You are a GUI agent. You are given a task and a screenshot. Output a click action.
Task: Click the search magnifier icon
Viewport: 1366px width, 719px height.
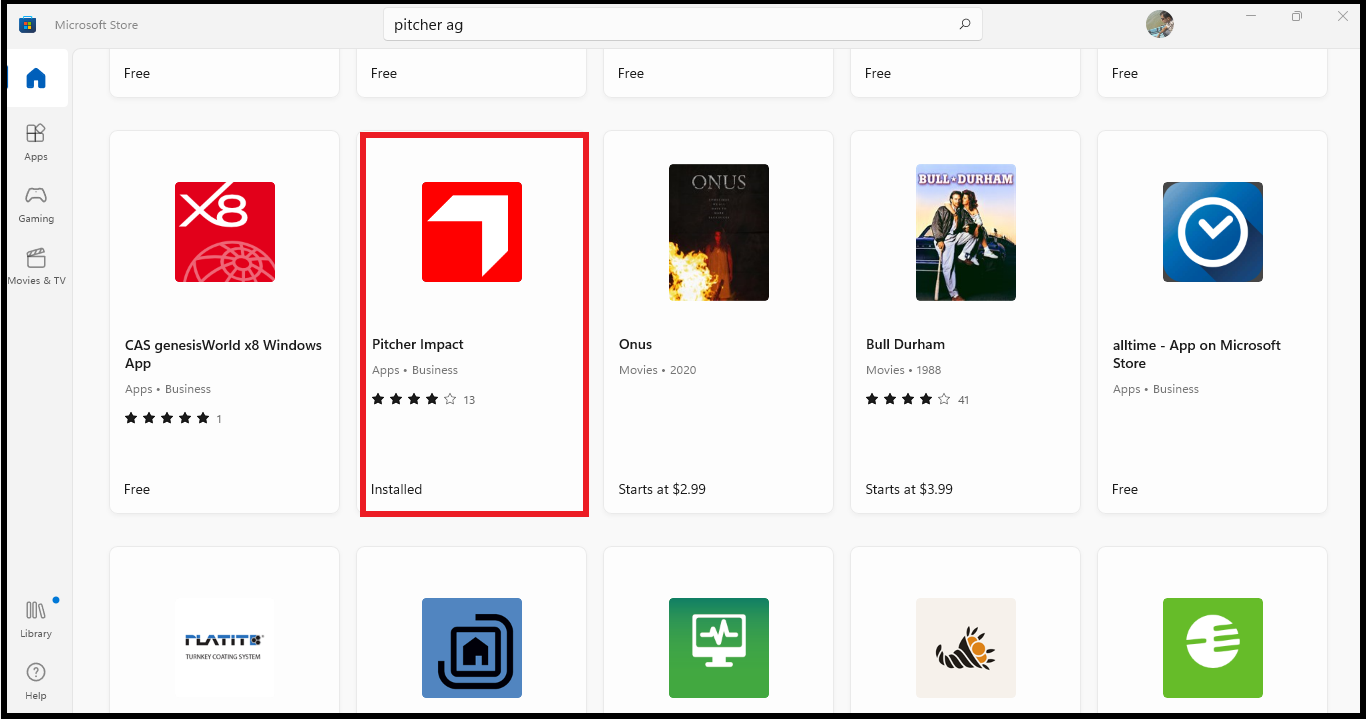tap(963, 24)
